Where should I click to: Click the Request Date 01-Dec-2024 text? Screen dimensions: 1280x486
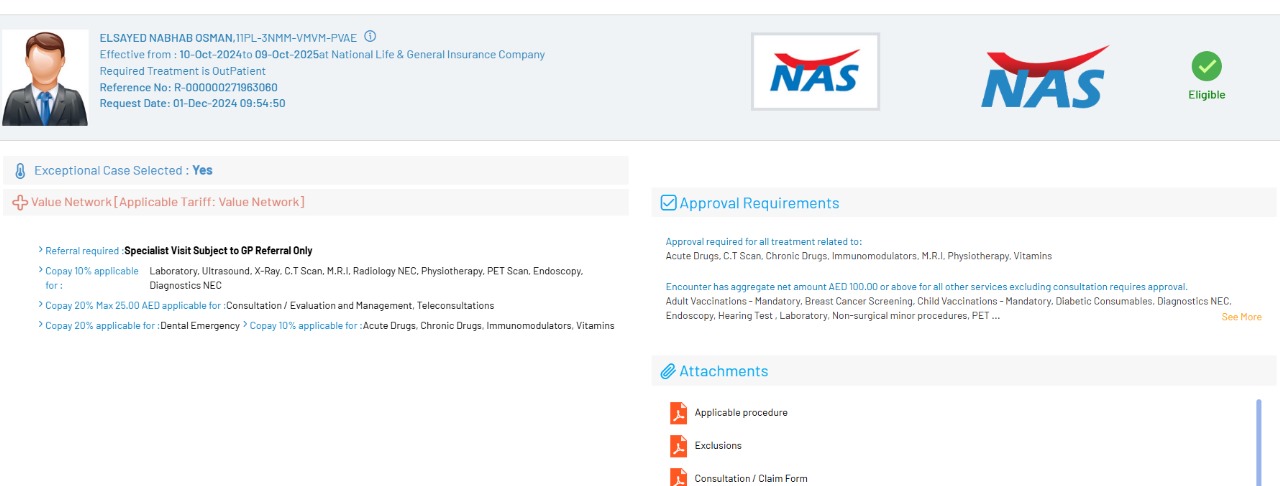pos(193,103)
